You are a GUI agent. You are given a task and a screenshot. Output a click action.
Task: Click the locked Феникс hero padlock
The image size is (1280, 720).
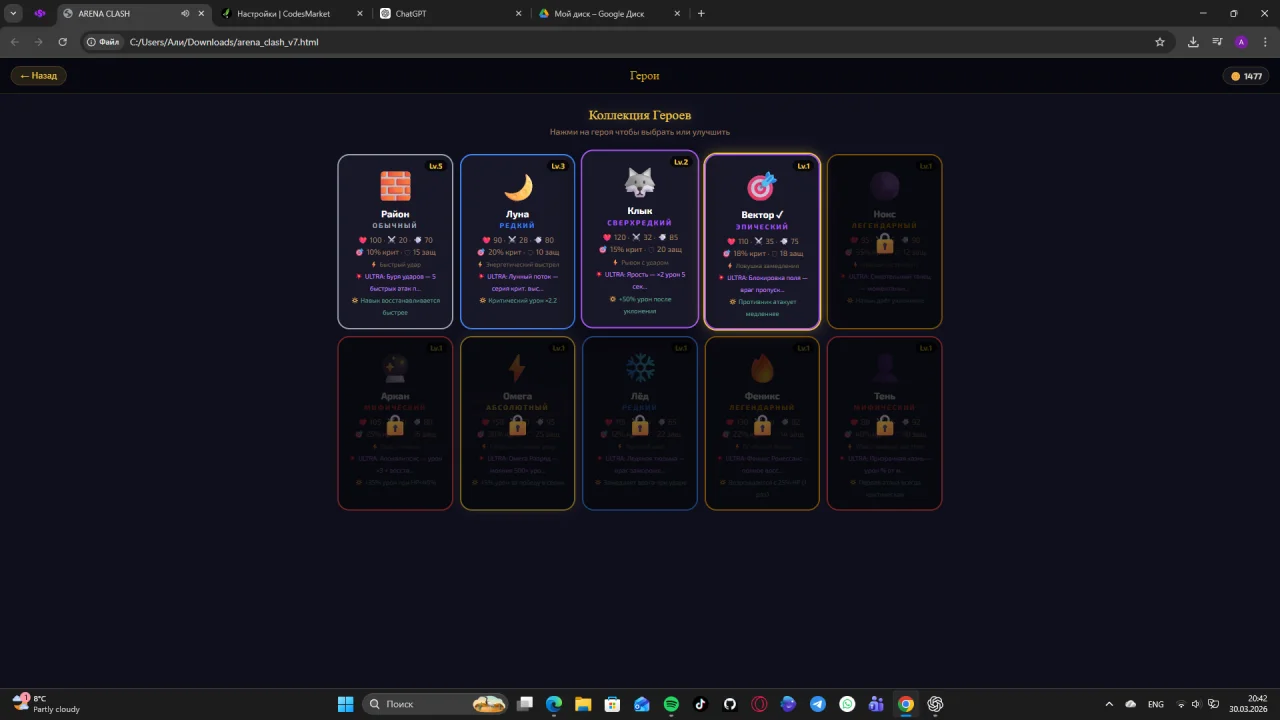pyautogui.click(x=762, y=426)
